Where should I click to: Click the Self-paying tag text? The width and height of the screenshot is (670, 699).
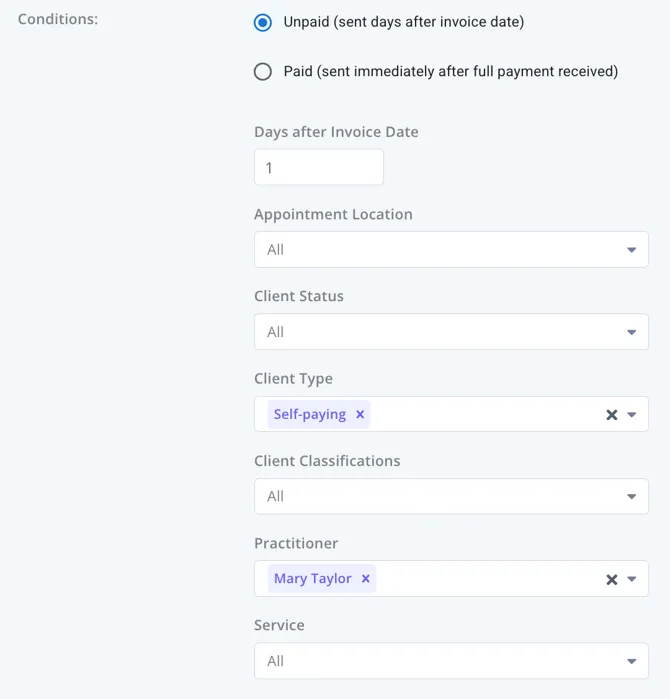(310, 414)
